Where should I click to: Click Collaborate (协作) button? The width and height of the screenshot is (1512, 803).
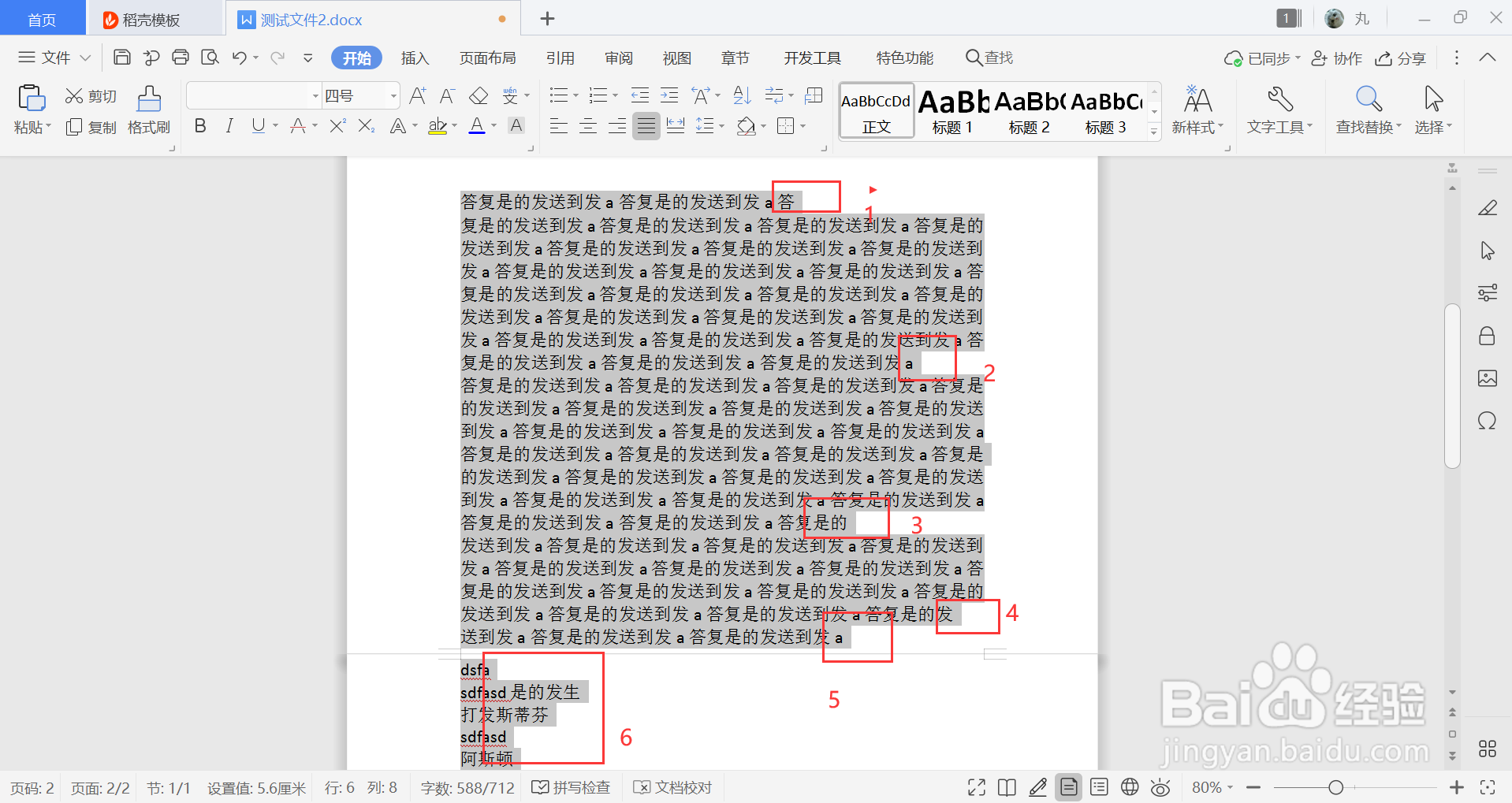tap(1337, 58)
